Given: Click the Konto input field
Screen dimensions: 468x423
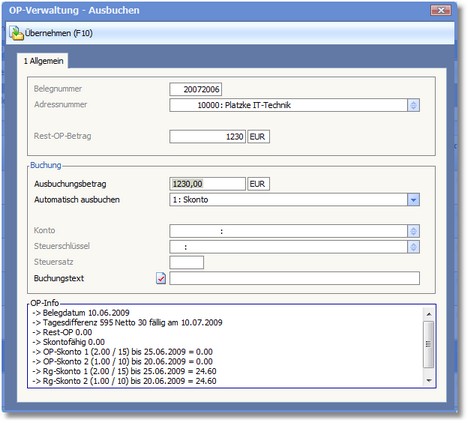Looking at the screenshot, I should point(288,231).
